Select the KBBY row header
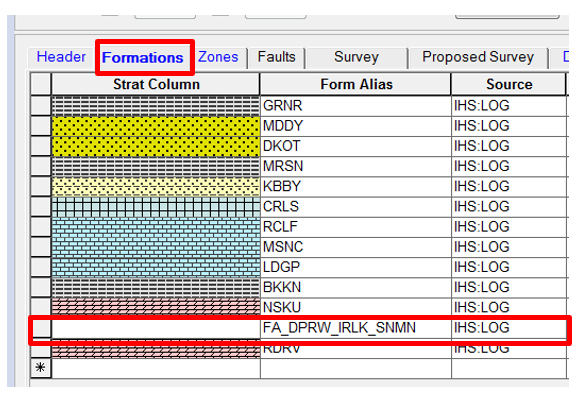The width and height of the screenshot is (577, 397). [40, 187]
